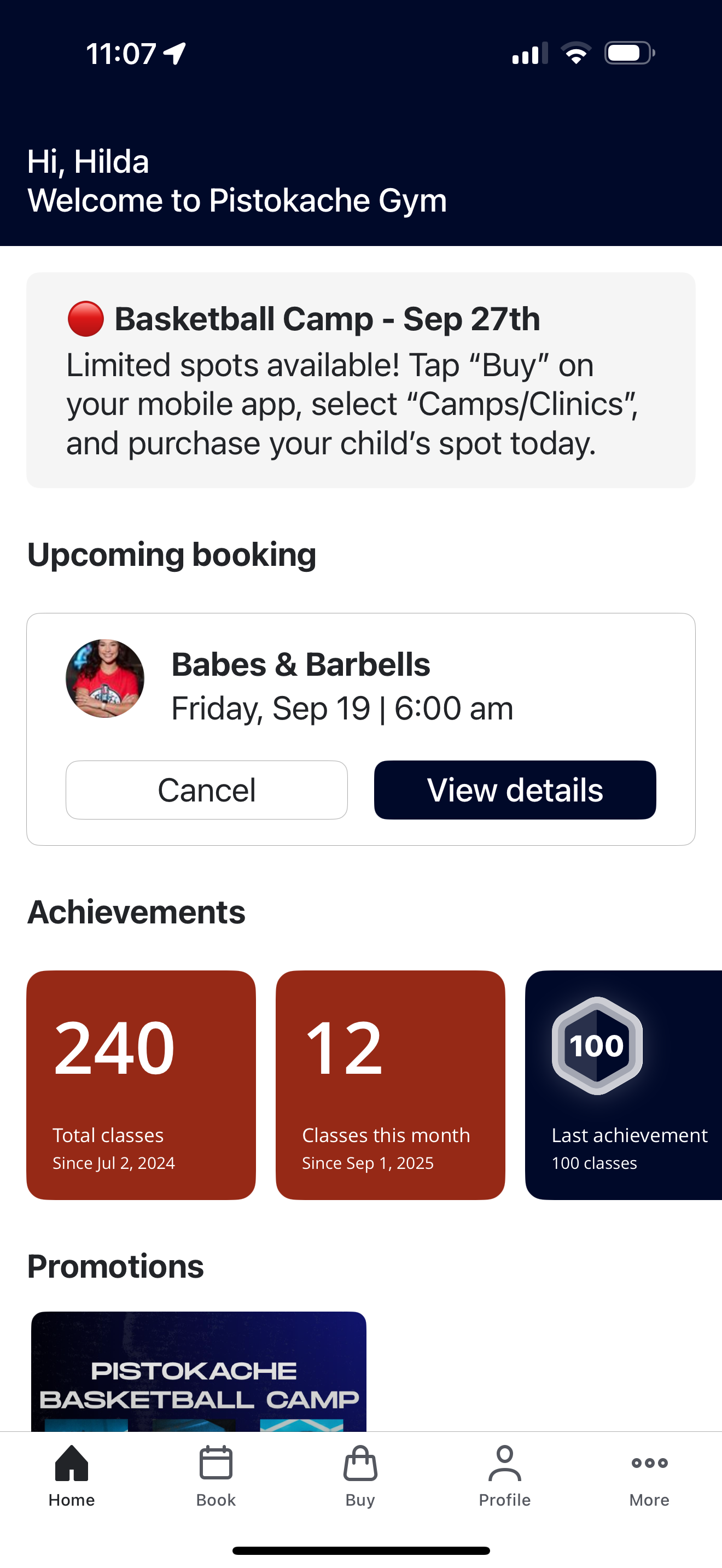Select the 12 Classes this month card
The height and width of the screenshot is (1568, 722).
point(390,1085)
